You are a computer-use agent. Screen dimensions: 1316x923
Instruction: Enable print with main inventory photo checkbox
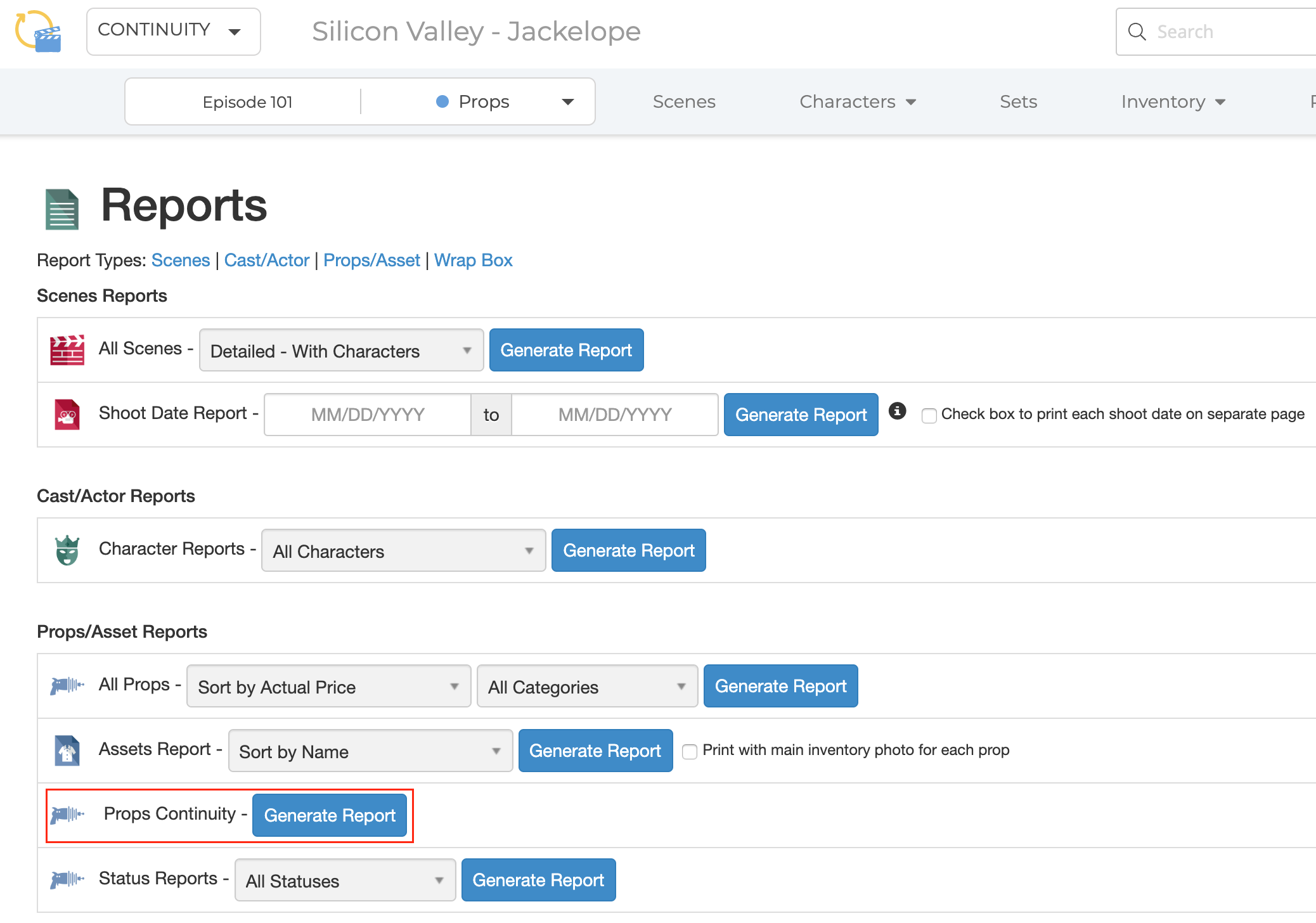[x=690, y=751]
